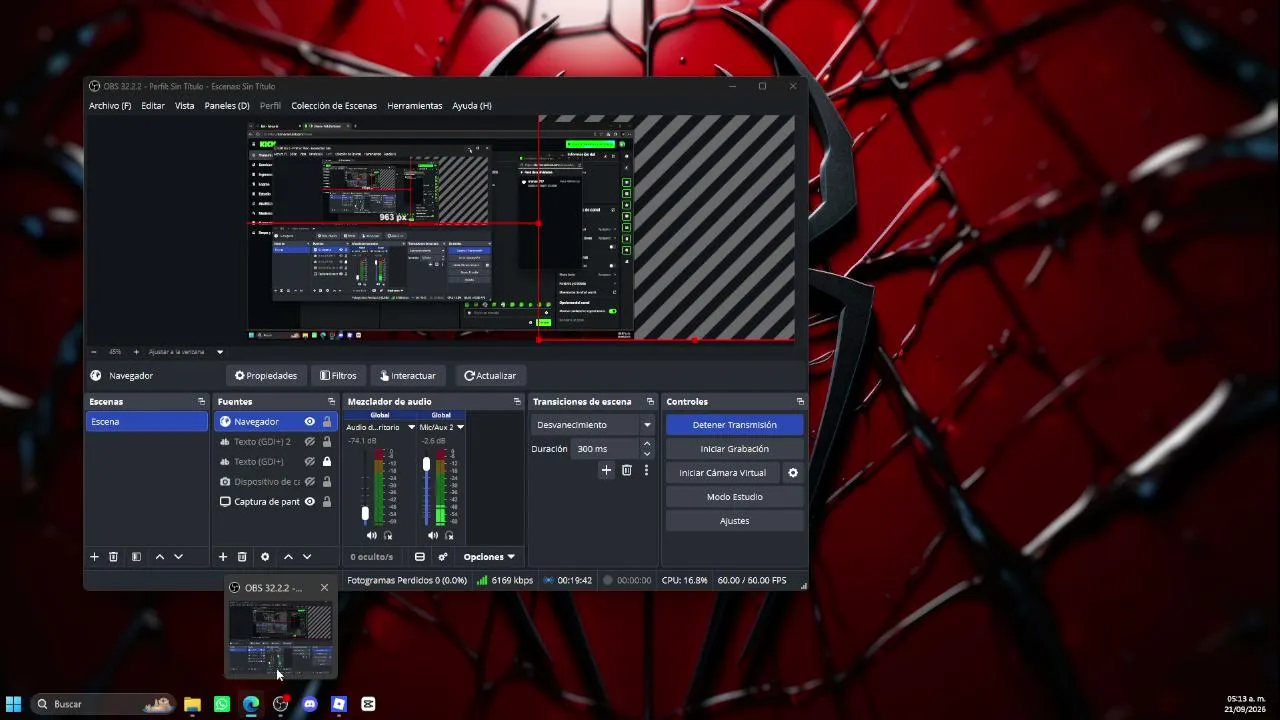Mute Audio del escritorio speaker icon
Screen dimensions: 1280x720
click(372, 535)
